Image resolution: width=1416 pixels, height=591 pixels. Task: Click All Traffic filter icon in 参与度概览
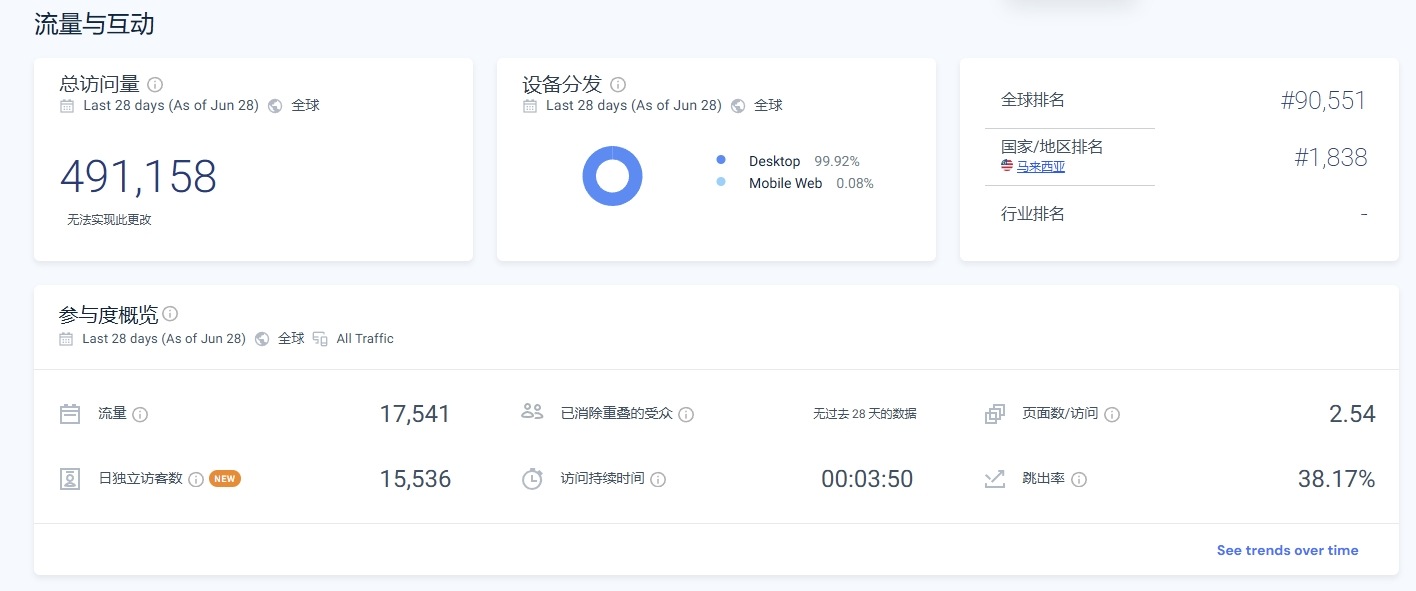pyautogui.click(x=320, y=339)
